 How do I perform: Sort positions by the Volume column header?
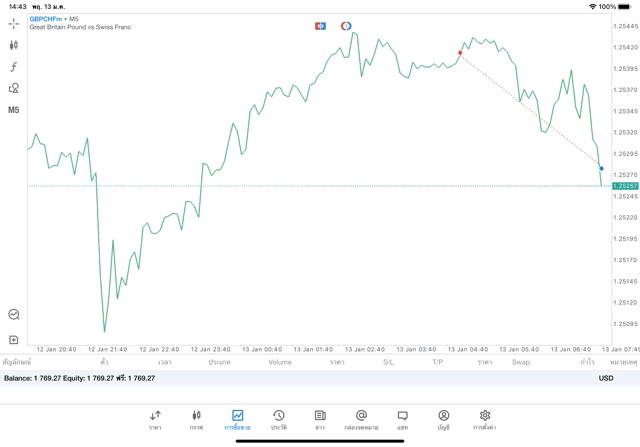tap(280, 362)
